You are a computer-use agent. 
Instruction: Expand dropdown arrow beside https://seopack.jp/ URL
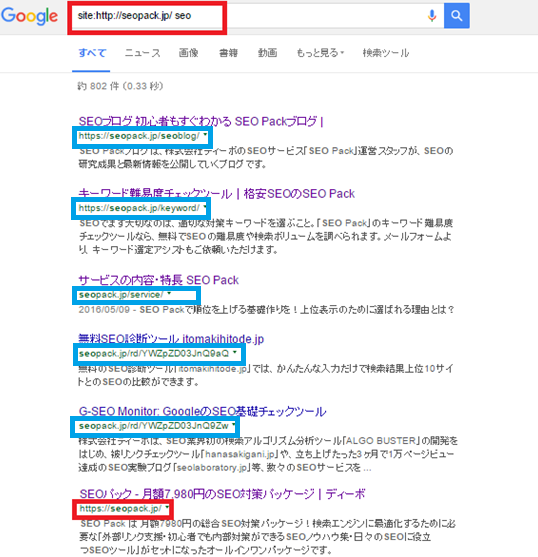point(167,507)
